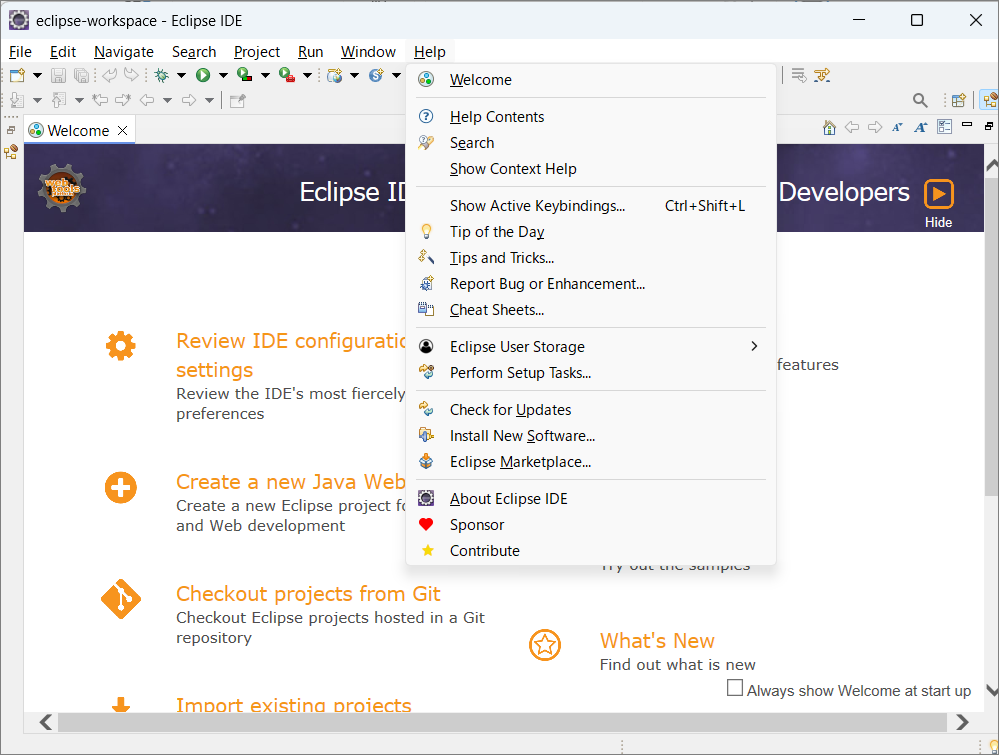Open the Window menu
The image size is (999, 755).
point(368,52)
